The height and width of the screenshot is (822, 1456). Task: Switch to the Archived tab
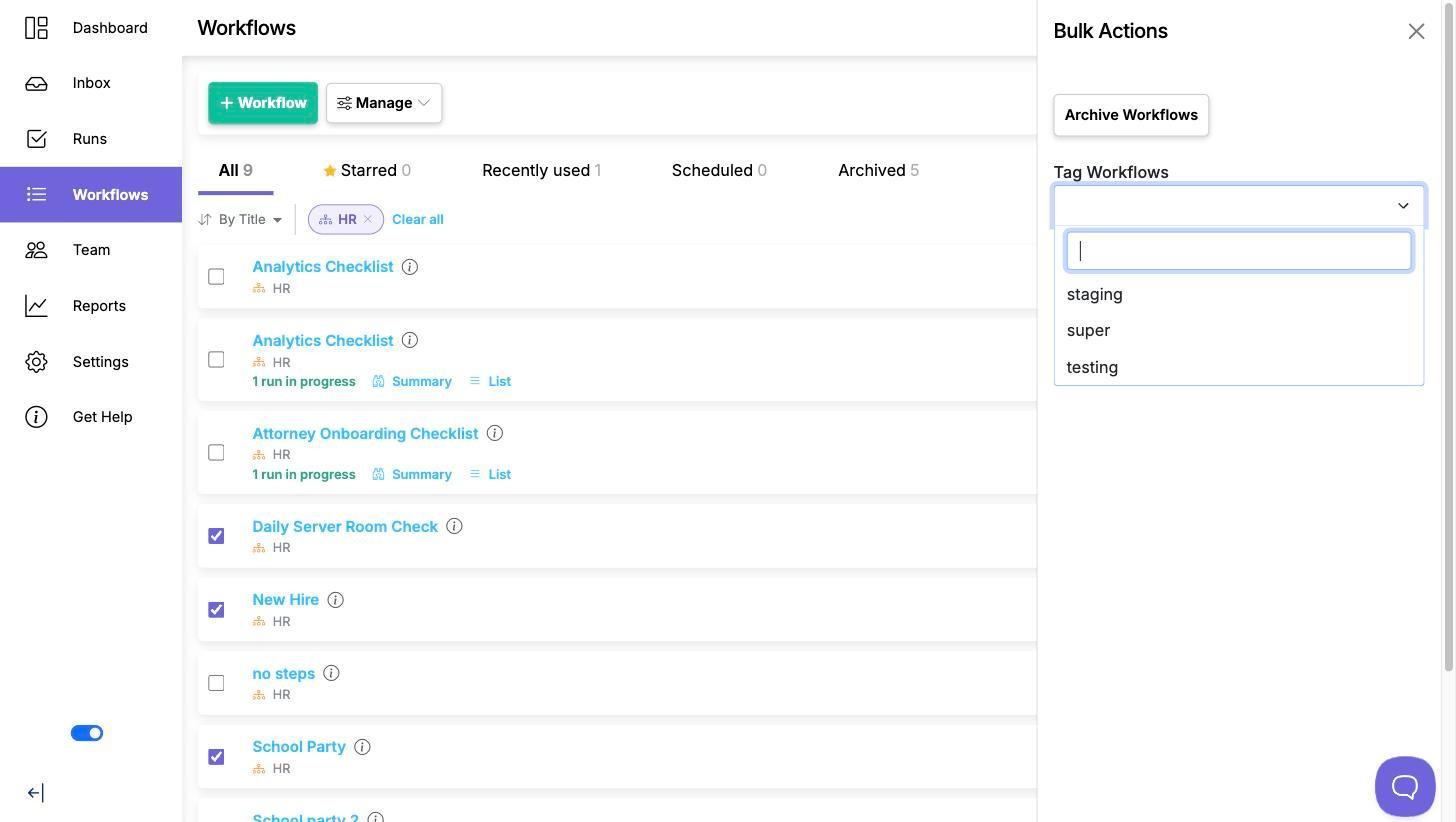pos(878,170)
